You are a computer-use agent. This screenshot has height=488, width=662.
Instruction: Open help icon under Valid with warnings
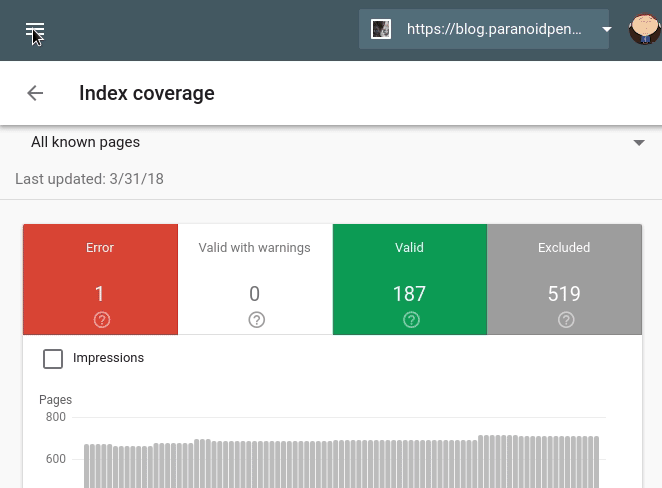(x=257, y=320)
